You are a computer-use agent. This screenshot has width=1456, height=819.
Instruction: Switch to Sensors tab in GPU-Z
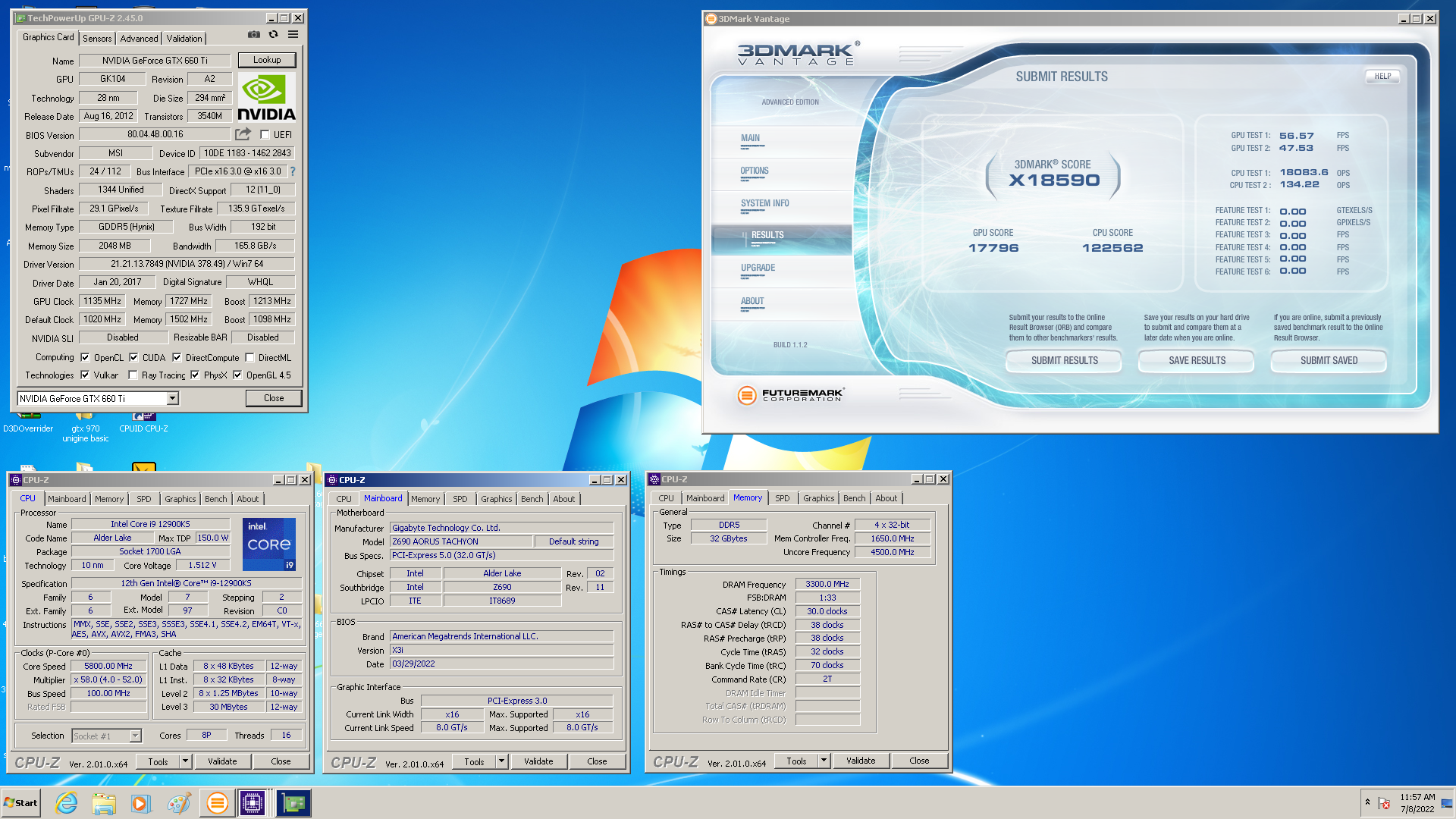97,38
